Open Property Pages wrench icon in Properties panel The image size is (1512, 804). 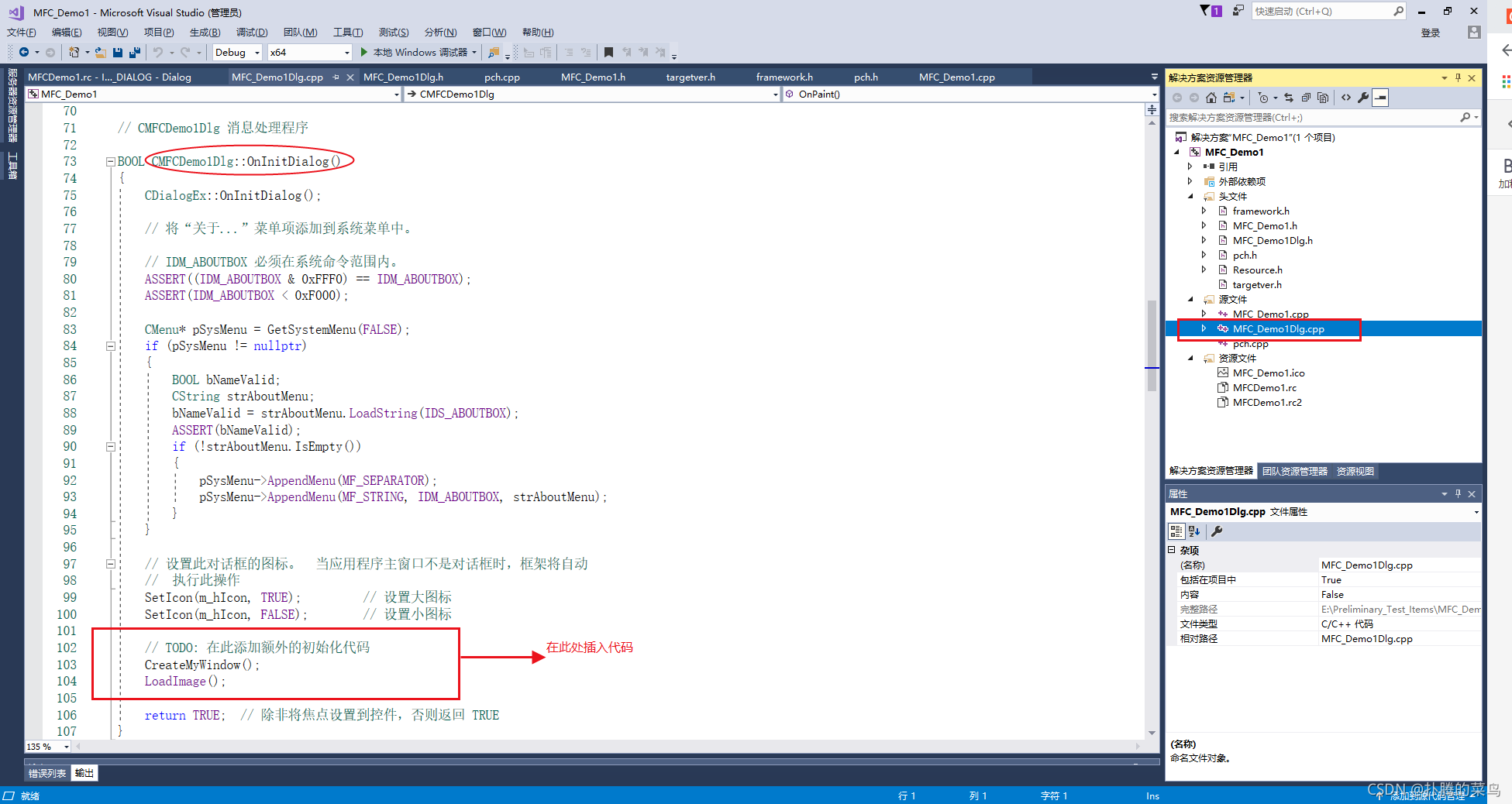pos(1217,531)
